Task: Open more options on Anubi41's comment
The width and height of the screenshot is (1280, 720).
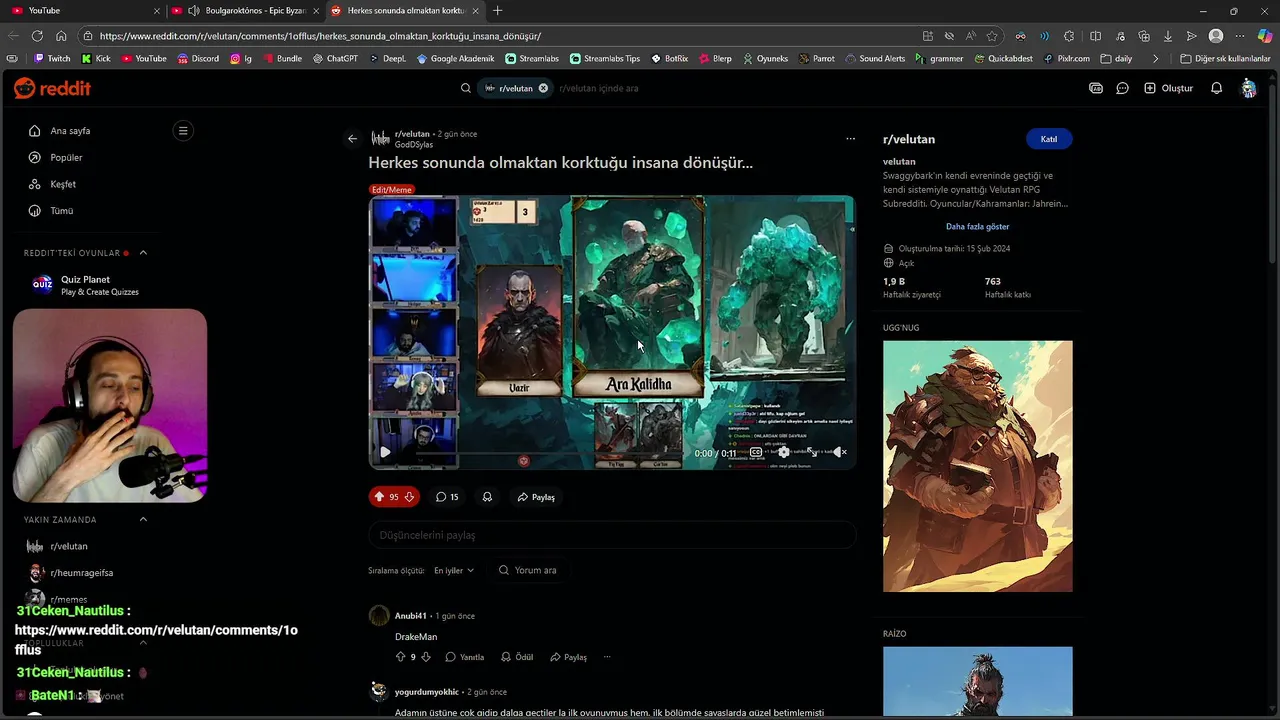Action: click(x=607, y=657)
